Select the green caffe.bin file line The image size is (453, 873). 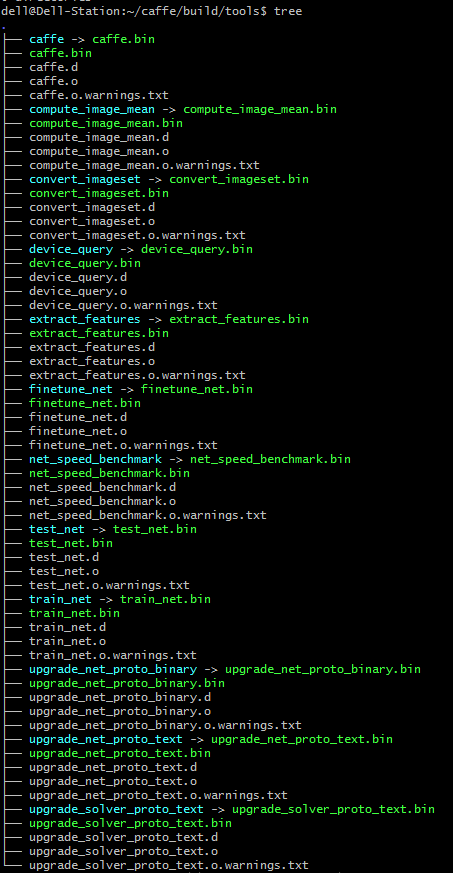[x=61, y=53]
